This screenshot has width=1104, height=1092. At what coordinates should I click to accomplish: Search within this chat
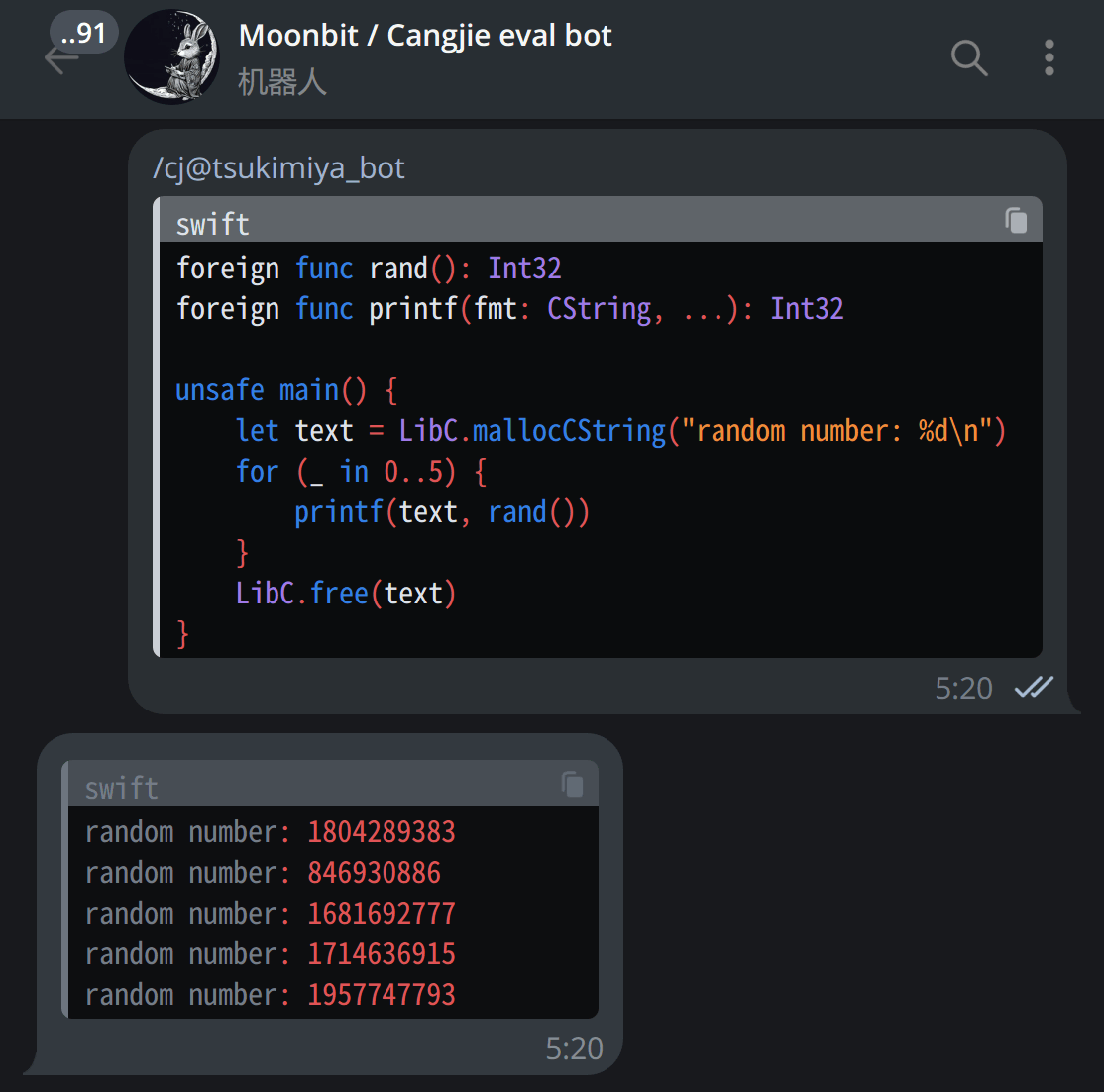click(x=968, y=57)
